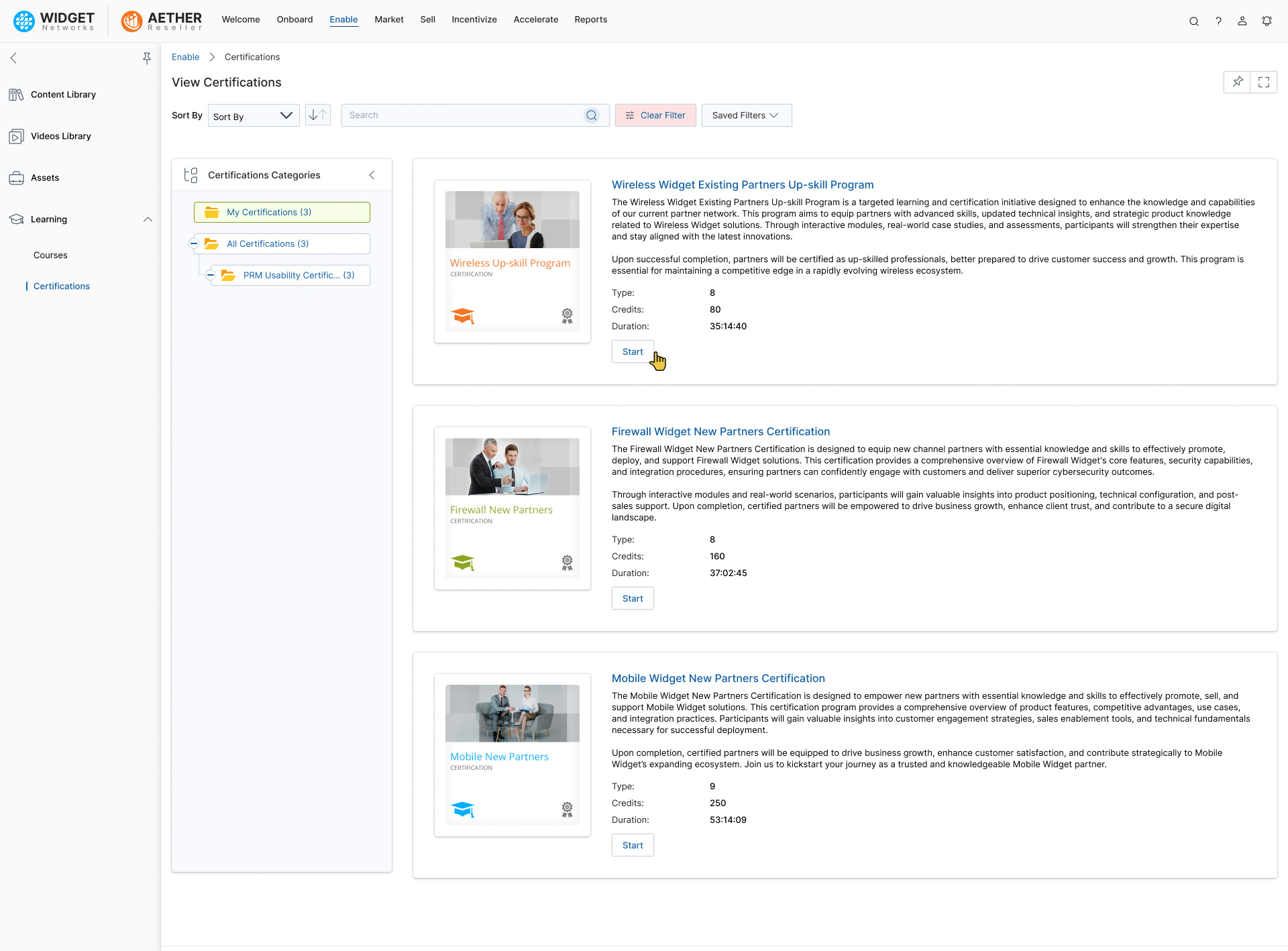Viewport: 1288px width, 951px height.
Task: Open the notifications bell icon
Action: 1267,21
